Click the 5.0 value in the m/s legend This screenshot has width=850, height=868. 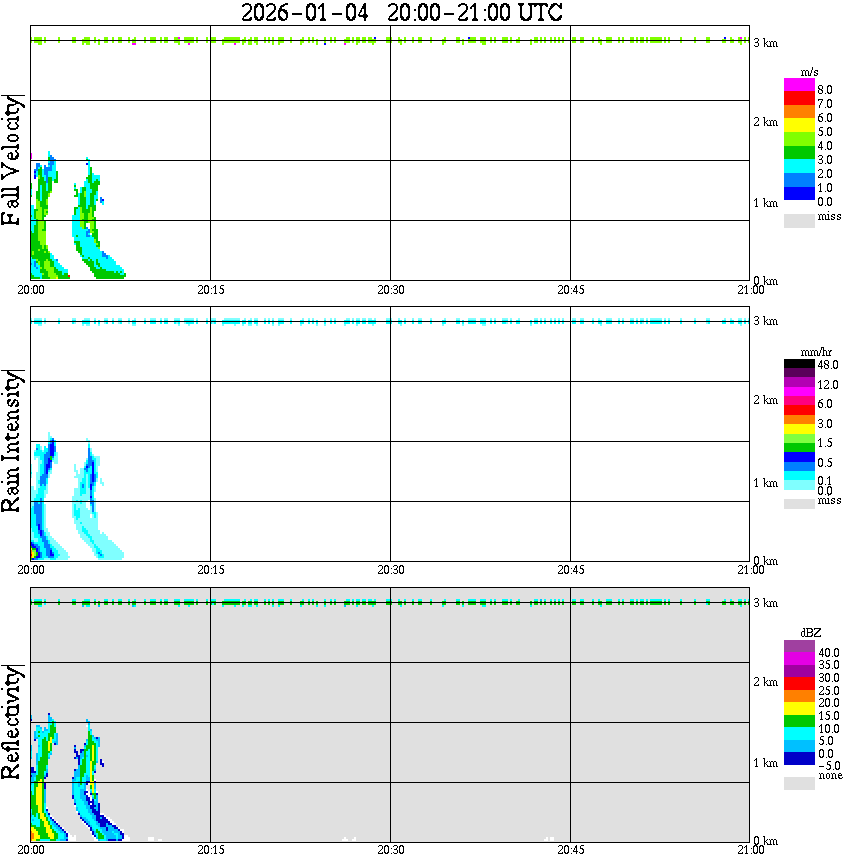[825, 132]
